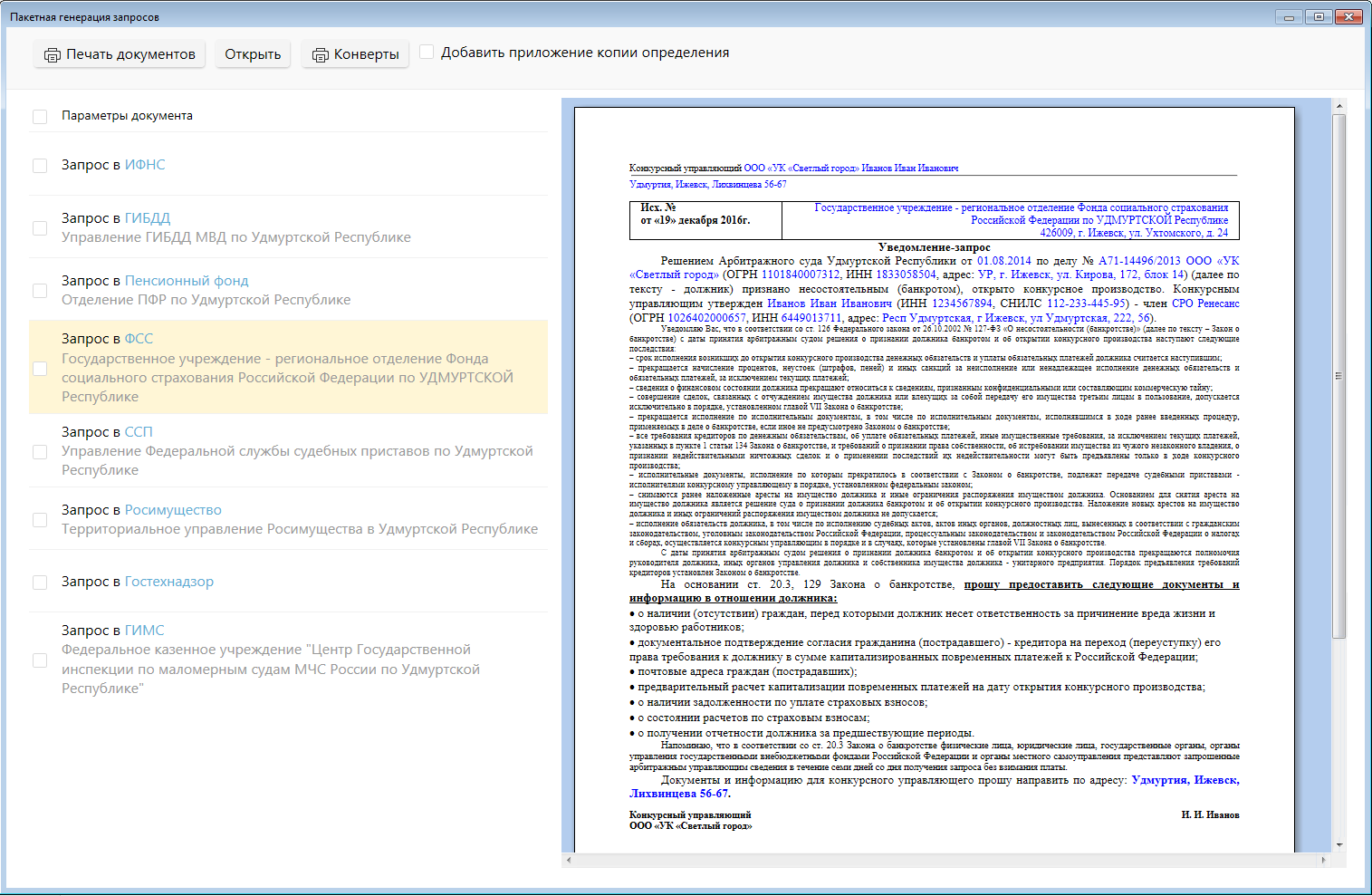Click the Конверты envelopes print button

pos(355,54)
